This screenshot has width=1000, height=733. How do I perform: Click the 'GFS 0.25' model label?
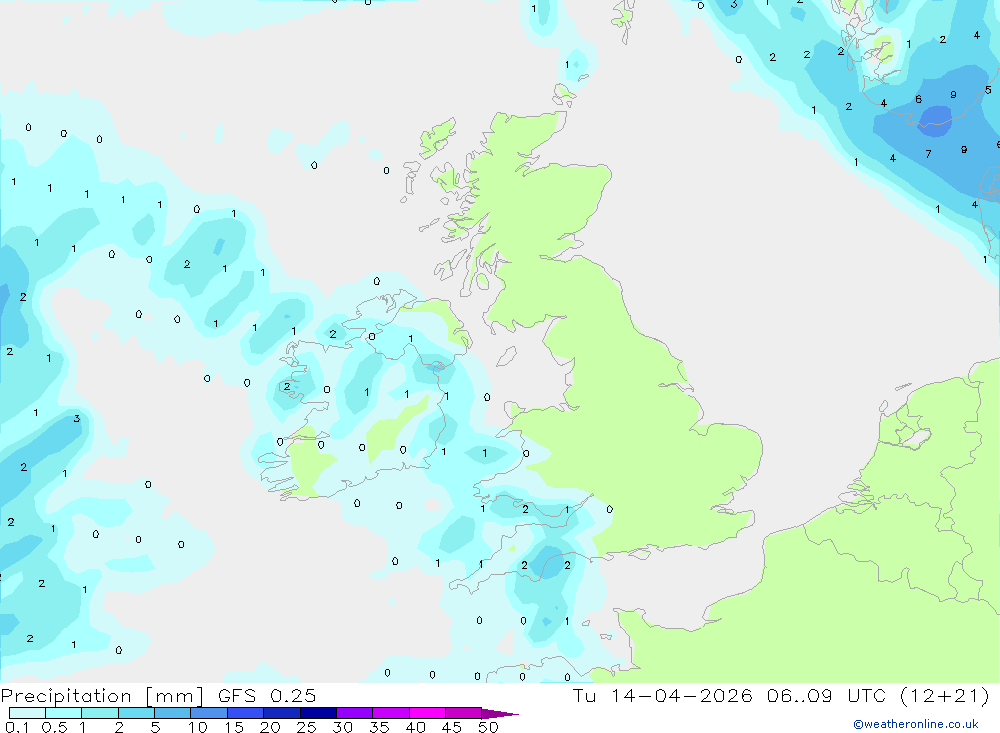[x=267, y=696]
